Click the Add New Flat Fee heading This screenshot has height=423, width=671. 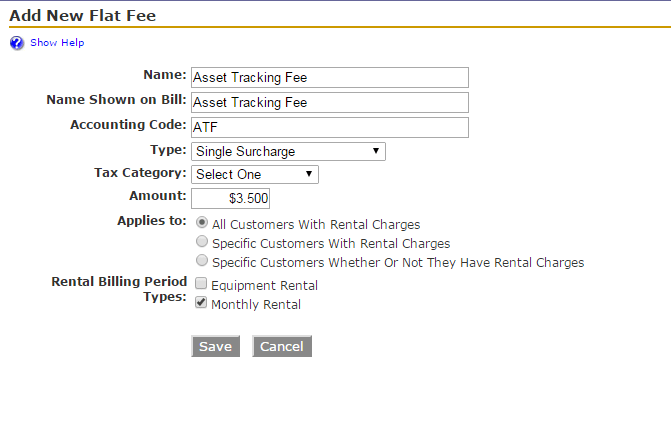(x=83, y=15)
